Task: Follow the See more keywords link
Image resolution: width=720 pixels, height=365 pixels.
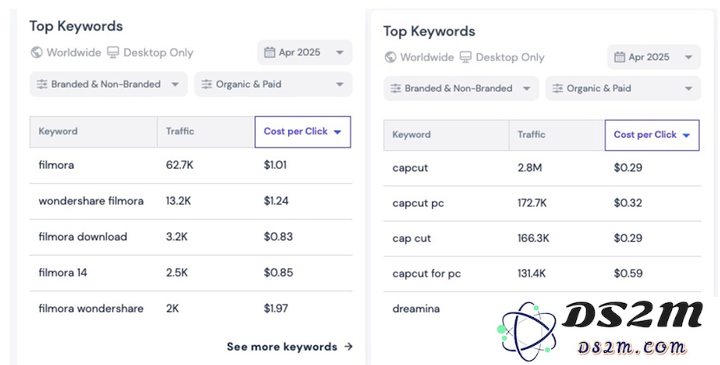Action: click(x=290, y=347)
